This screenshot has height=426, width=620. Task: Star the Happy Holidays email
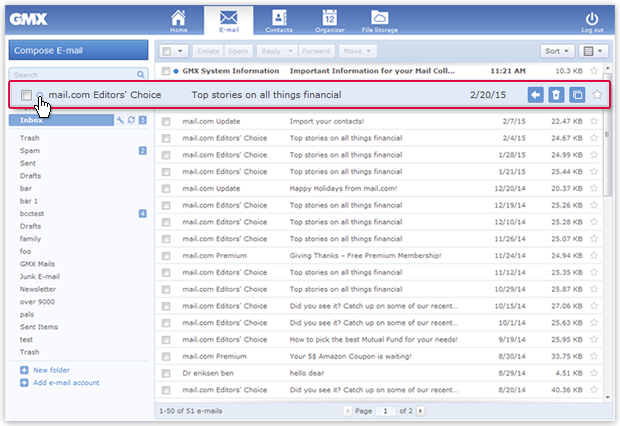[x=594, y=188]
